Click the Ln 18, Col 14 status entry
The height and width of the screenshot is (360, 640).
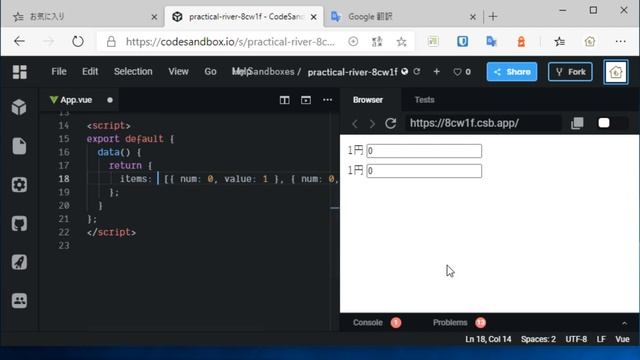[x=488, y=340]
